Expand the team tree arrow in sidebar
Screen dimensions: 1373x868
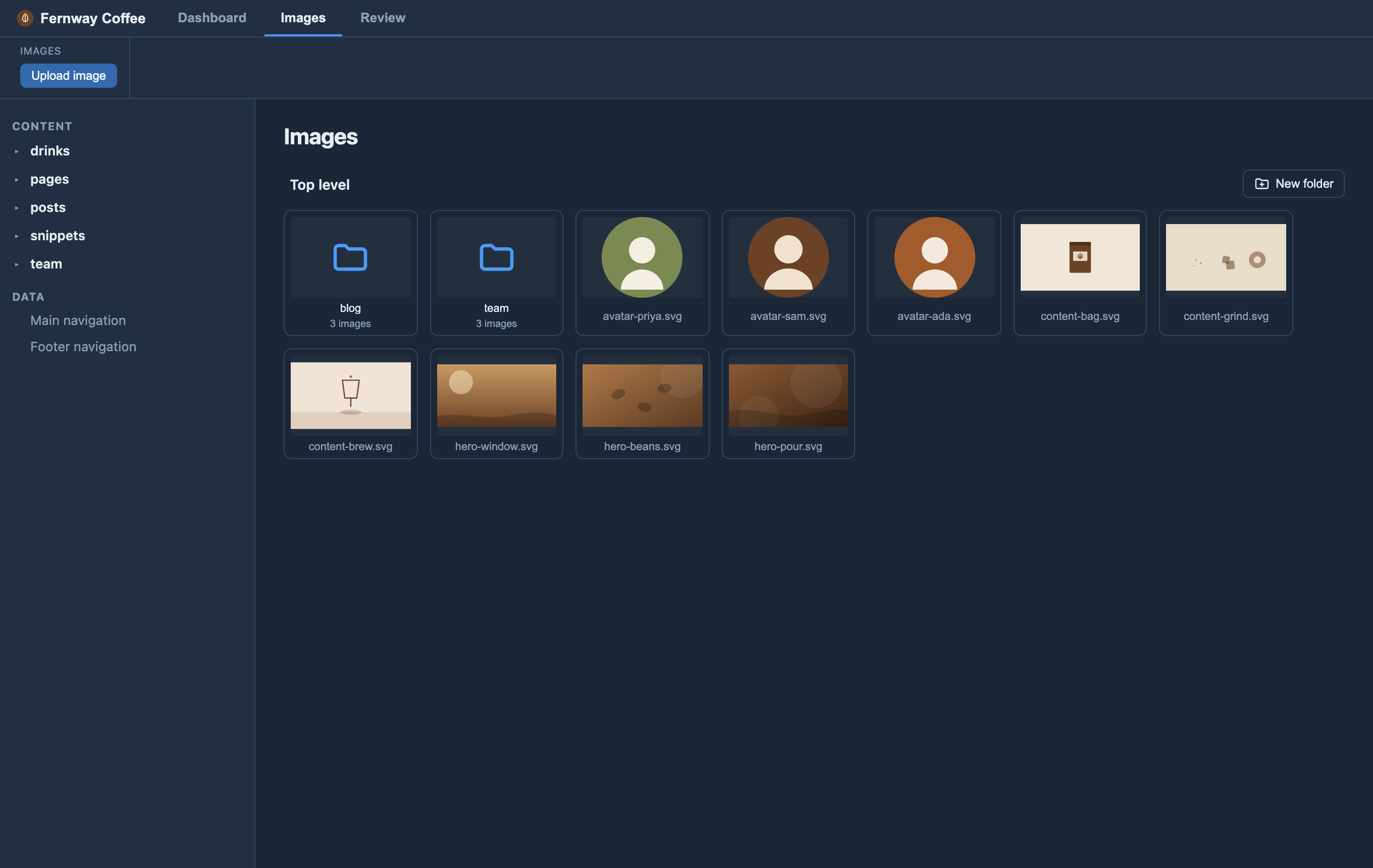[17, 264]
